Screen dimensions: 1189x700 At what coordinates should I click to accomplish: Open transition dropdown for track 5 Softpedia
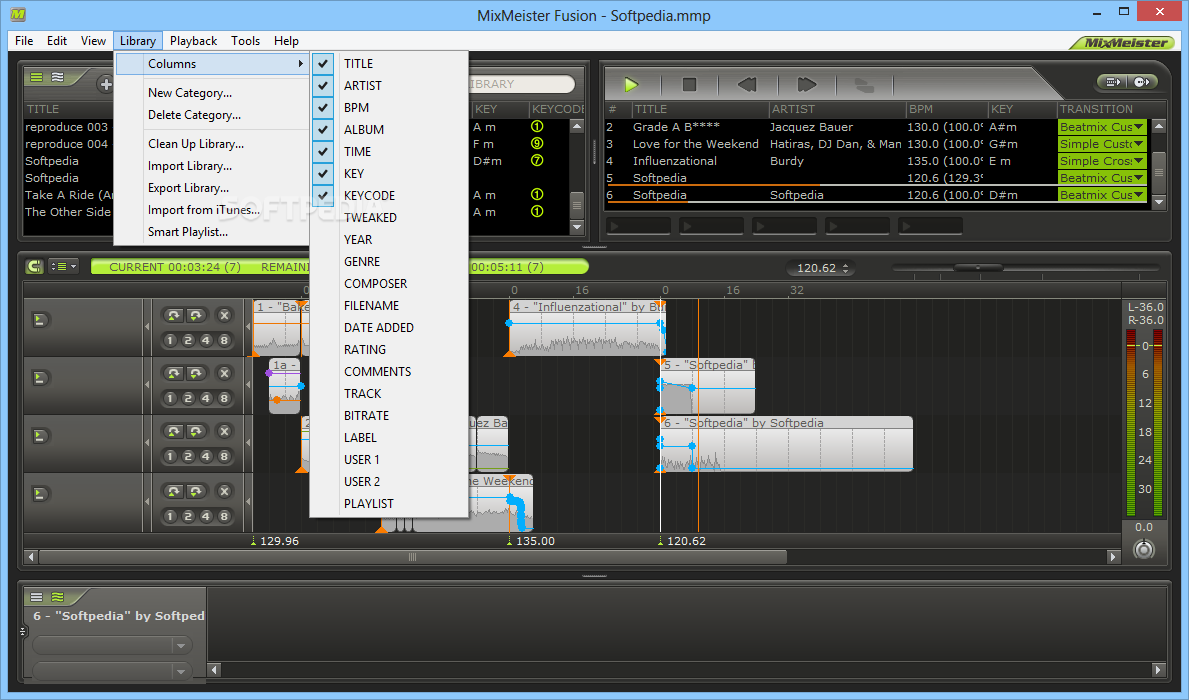[1138, 178]
